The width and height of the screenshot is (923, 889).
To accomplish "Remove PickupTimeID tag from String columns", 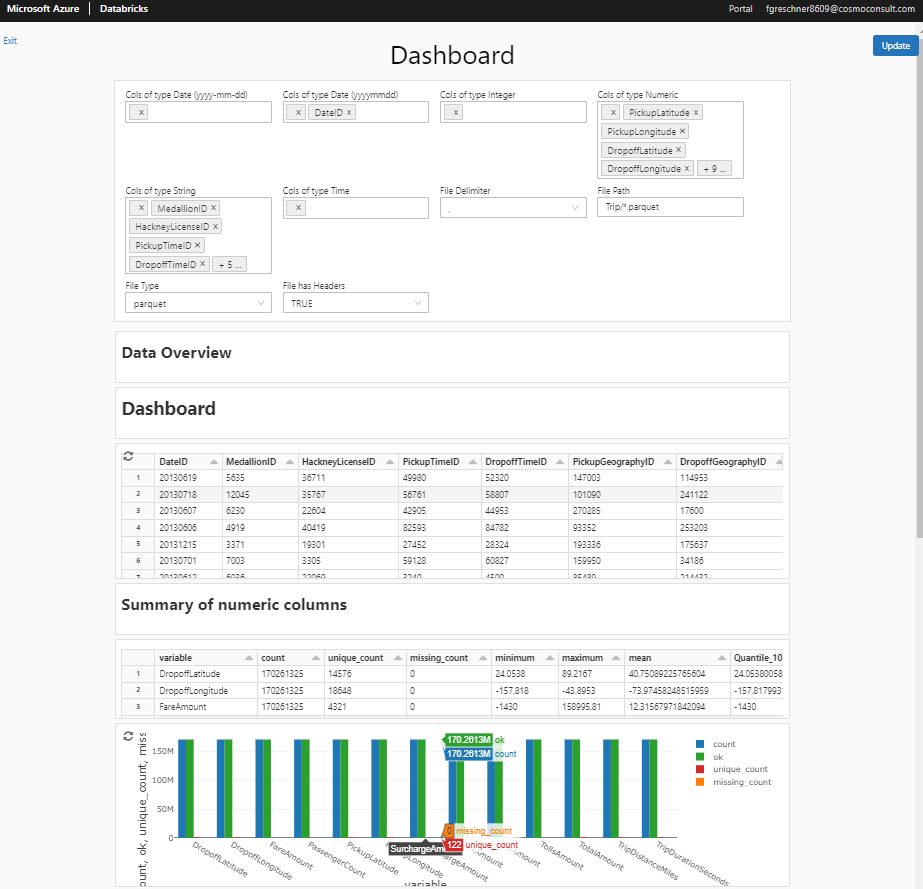I will click(197, 246).
